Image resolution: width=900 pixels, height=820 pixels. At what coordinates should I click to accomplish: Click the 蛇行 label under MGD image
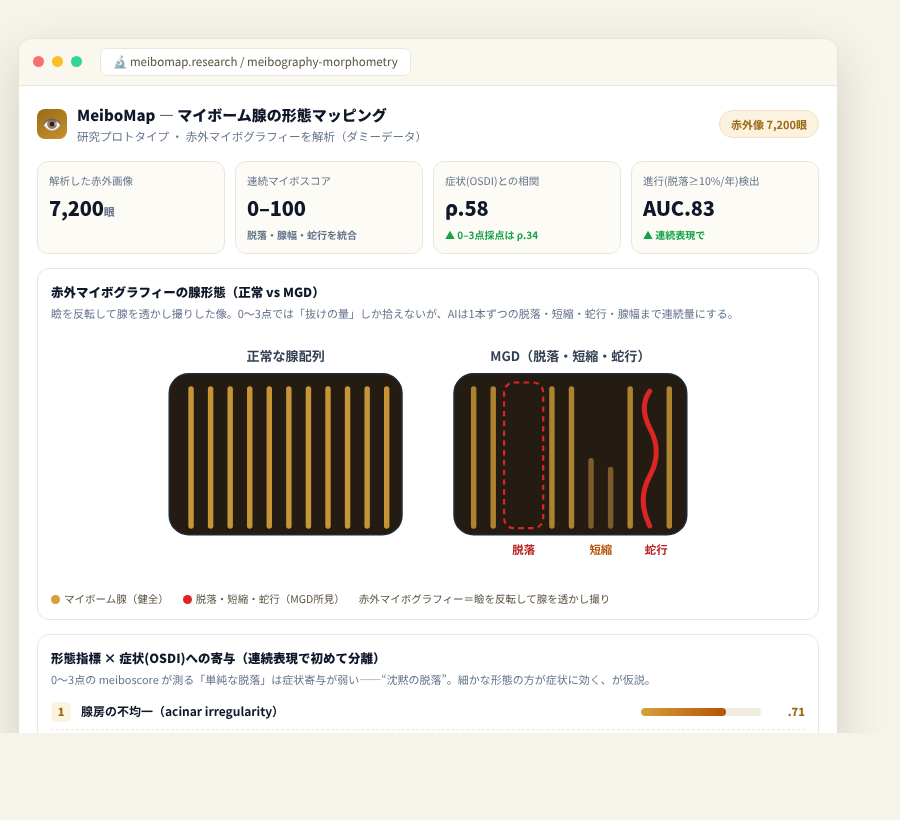pyautogui.click(x=656, y=550)
